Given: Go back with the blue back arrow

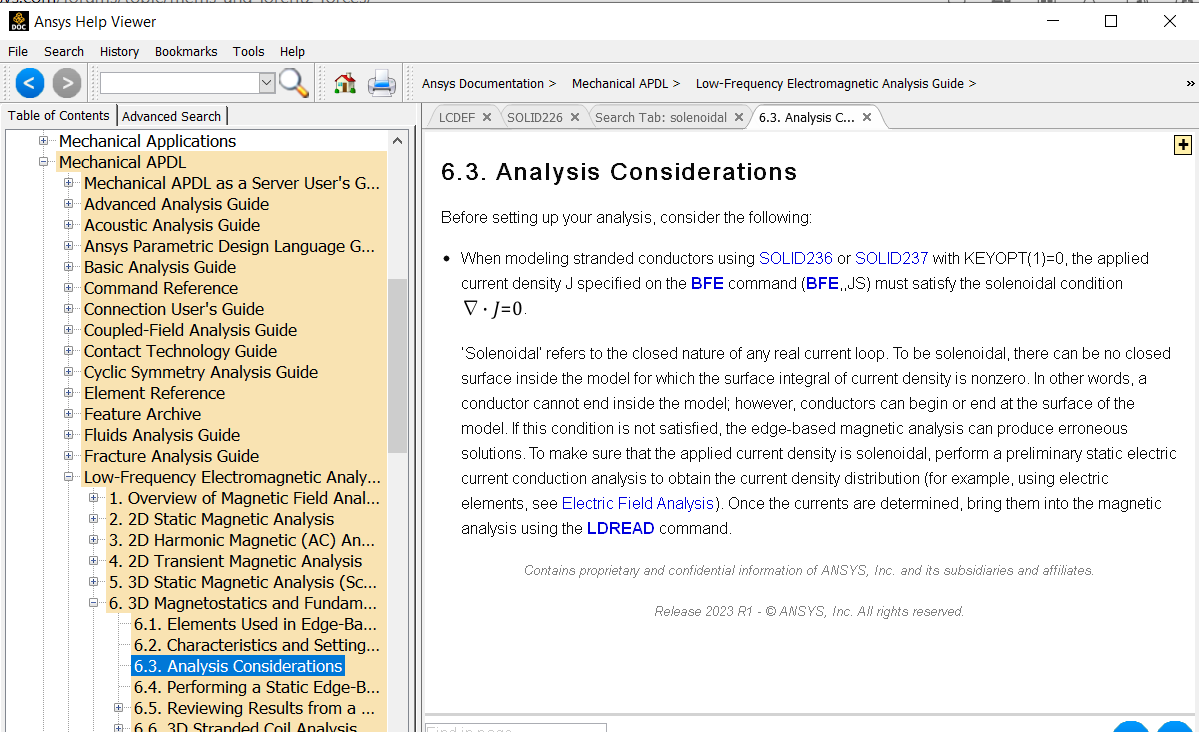Looking at the screenshot, I should [30, 83].
